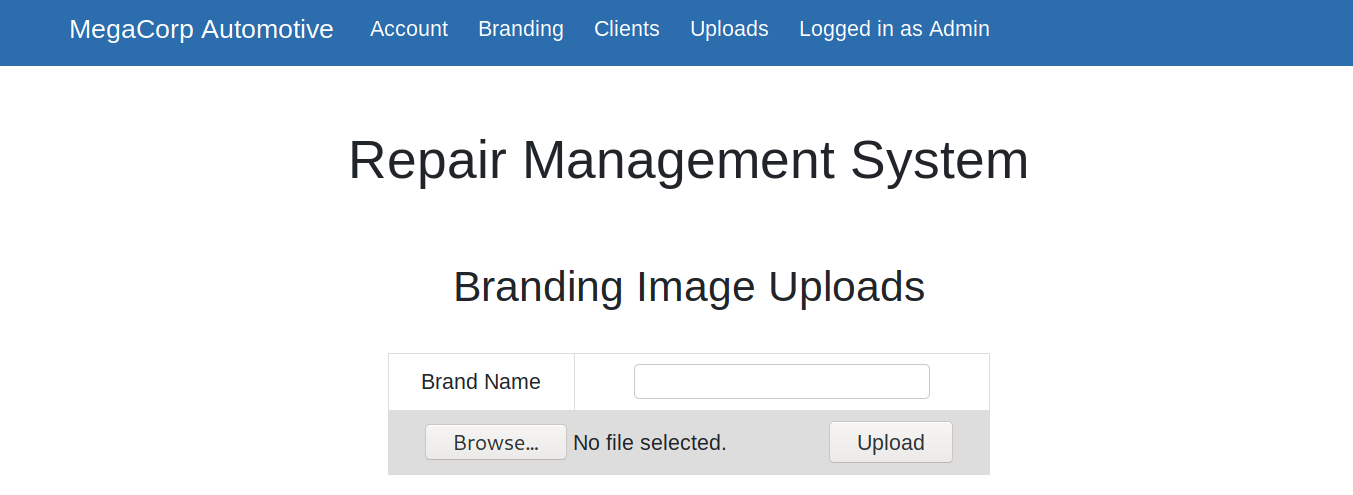
Task: Click the Repair Management System heading
Action: pyautogui.click(x=688, y=160)
